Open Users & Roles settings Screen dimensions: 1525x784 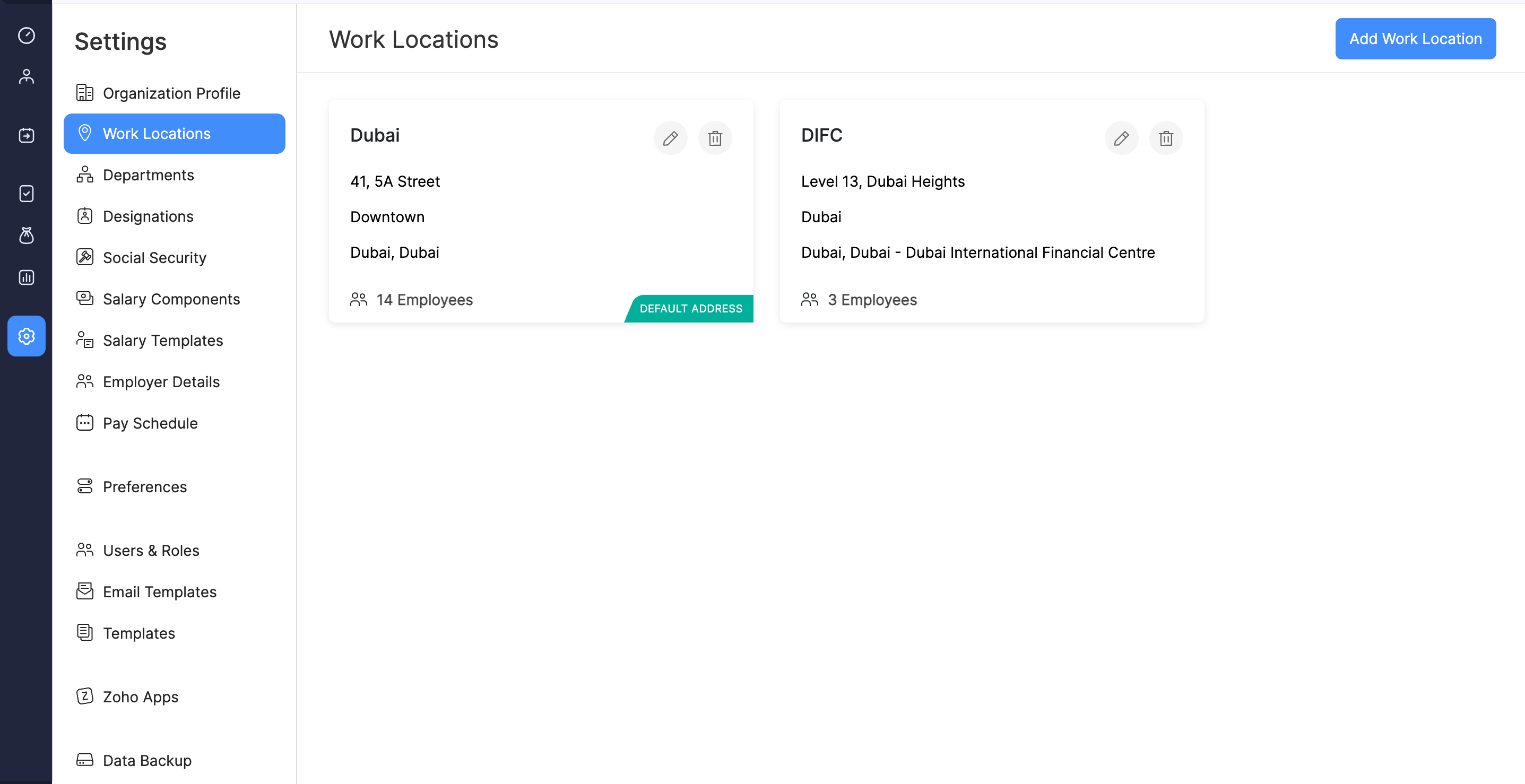click(151, 550)
